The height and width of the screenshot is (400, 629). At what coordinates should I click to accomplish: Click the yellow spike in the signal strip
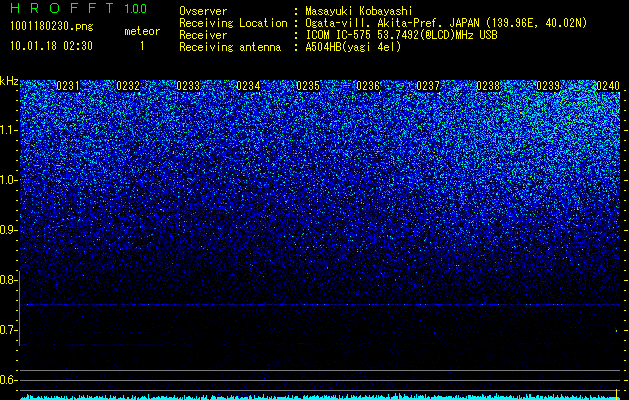click(x=617, y=393)
